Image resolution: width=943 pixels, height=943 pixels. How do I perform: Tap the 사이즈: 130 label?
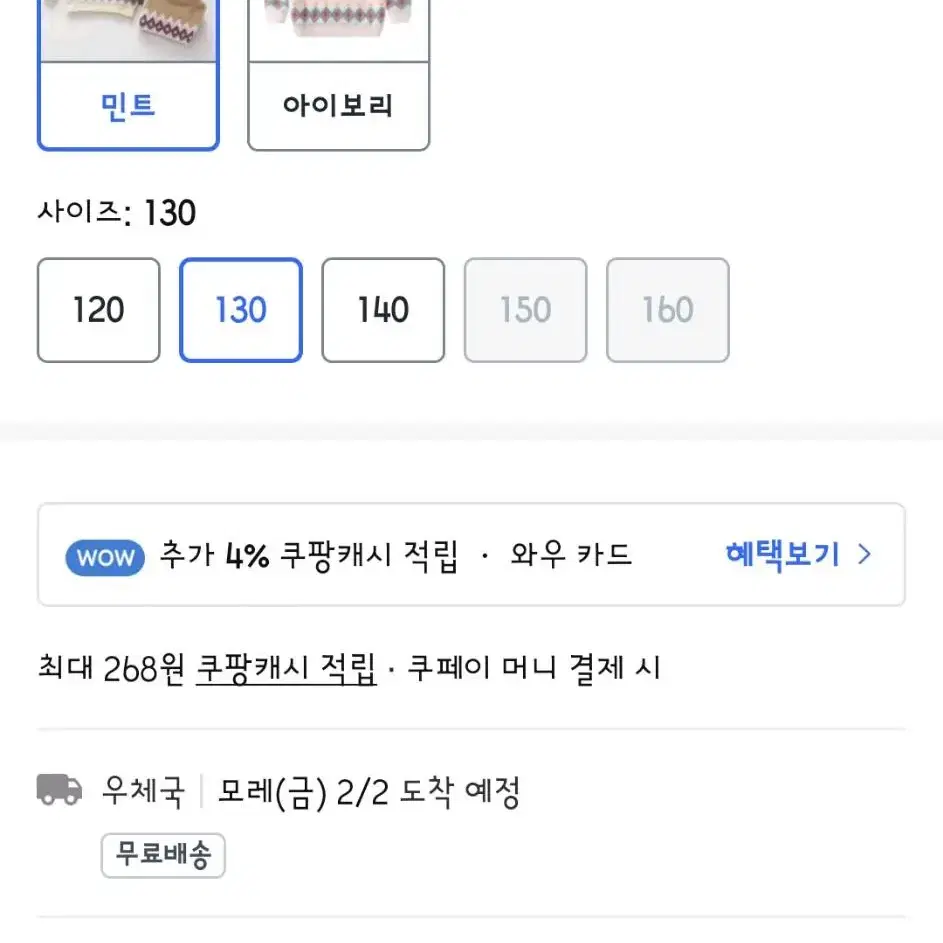pyautogui.click(x=117, y=212)
